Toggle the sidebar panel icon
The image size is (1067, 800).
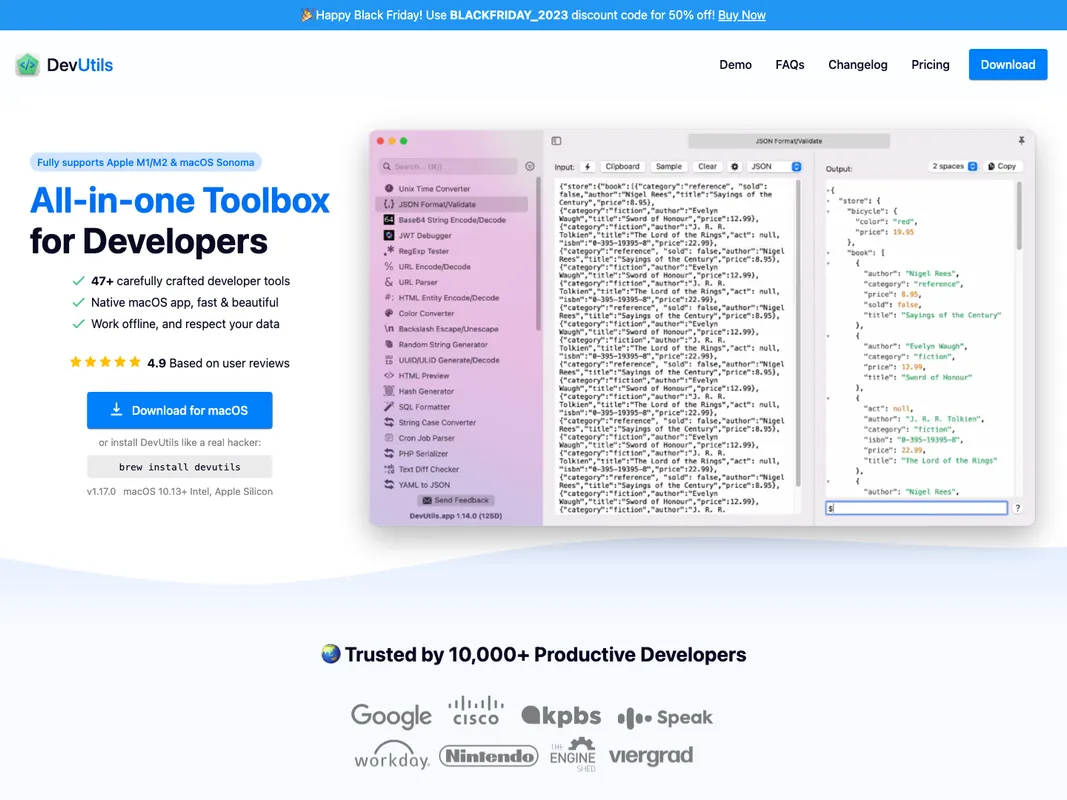coord(557,141)
